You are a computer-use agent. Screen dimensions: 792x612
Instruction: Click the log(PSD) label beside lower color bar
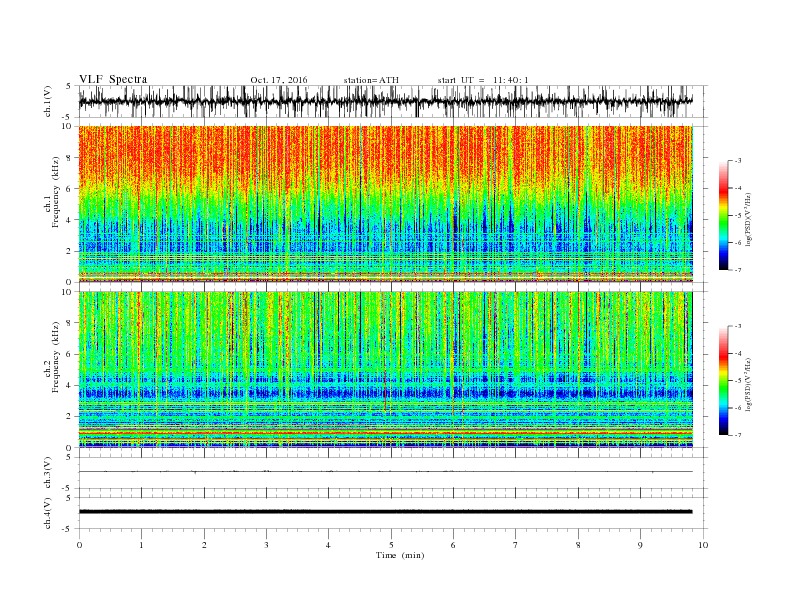pyautogui.click(x=749, y=385)
